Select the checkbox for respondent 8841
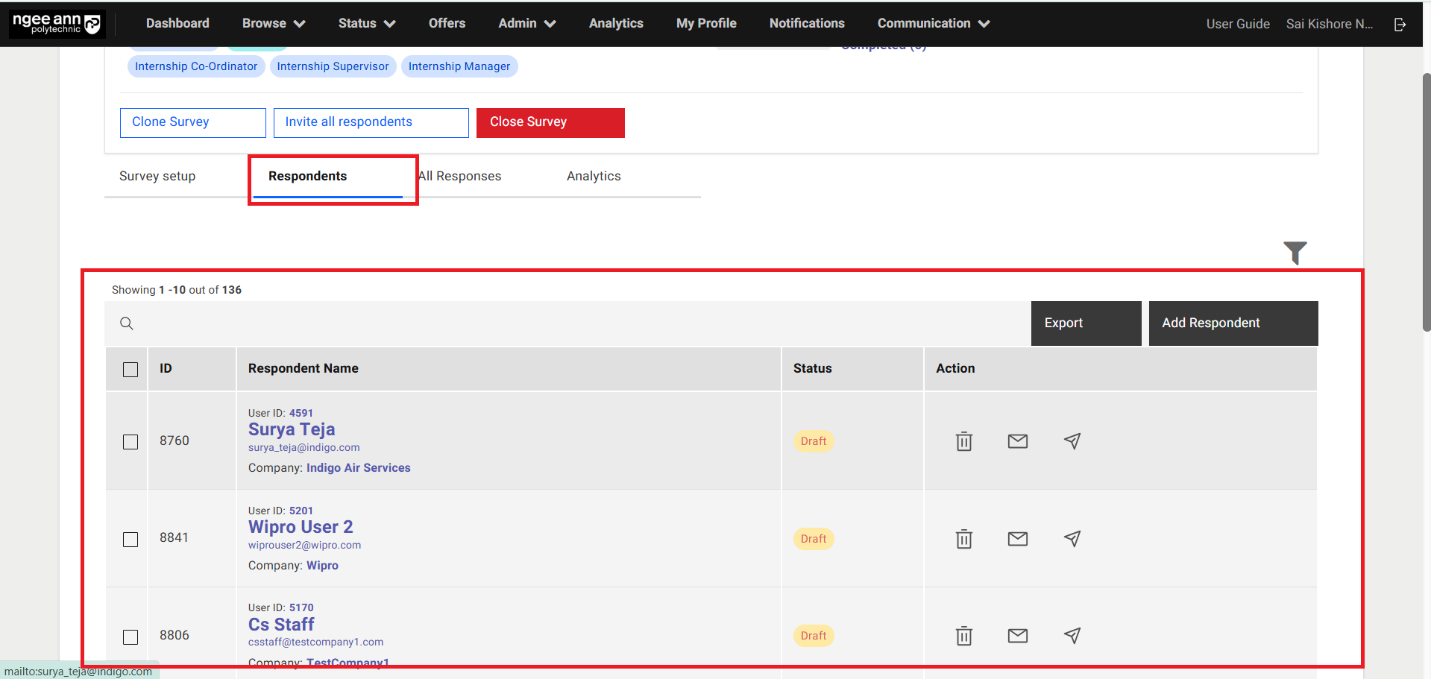The image size is (1431, 679). click(x=130, y=539)
